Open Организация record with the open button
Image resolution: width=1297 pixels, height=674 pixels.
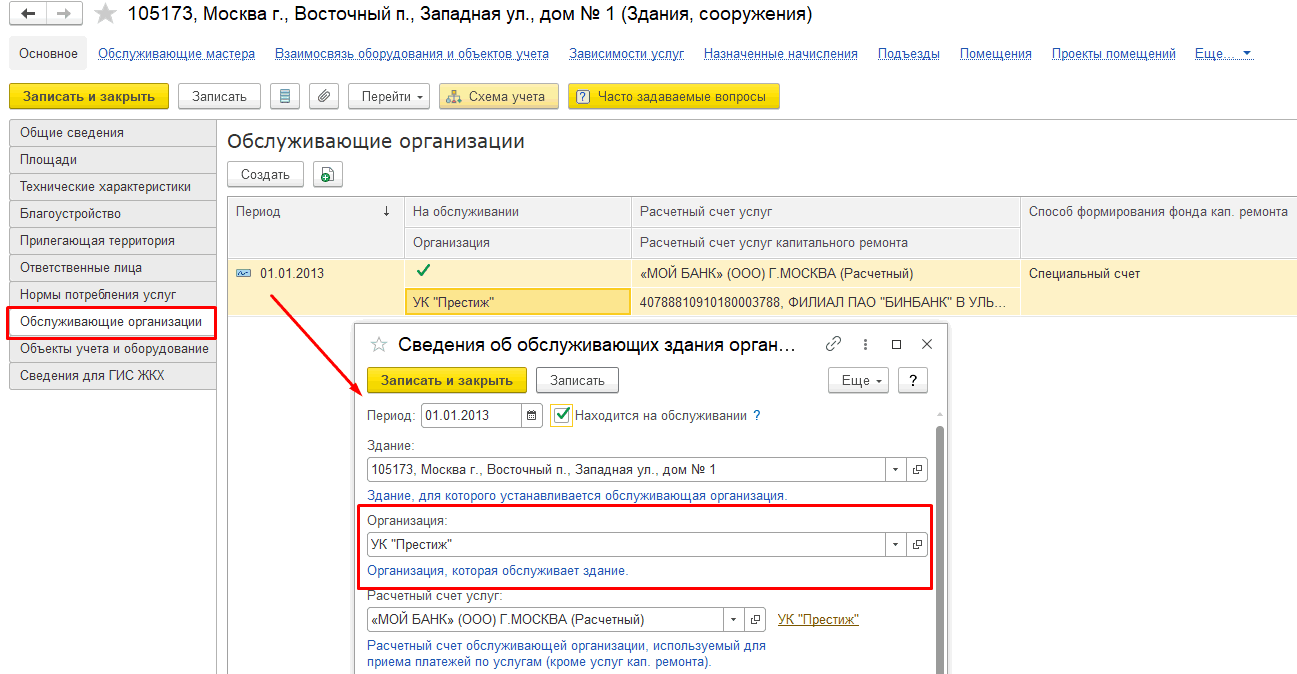pyautogui.click(x=917, y=544)
